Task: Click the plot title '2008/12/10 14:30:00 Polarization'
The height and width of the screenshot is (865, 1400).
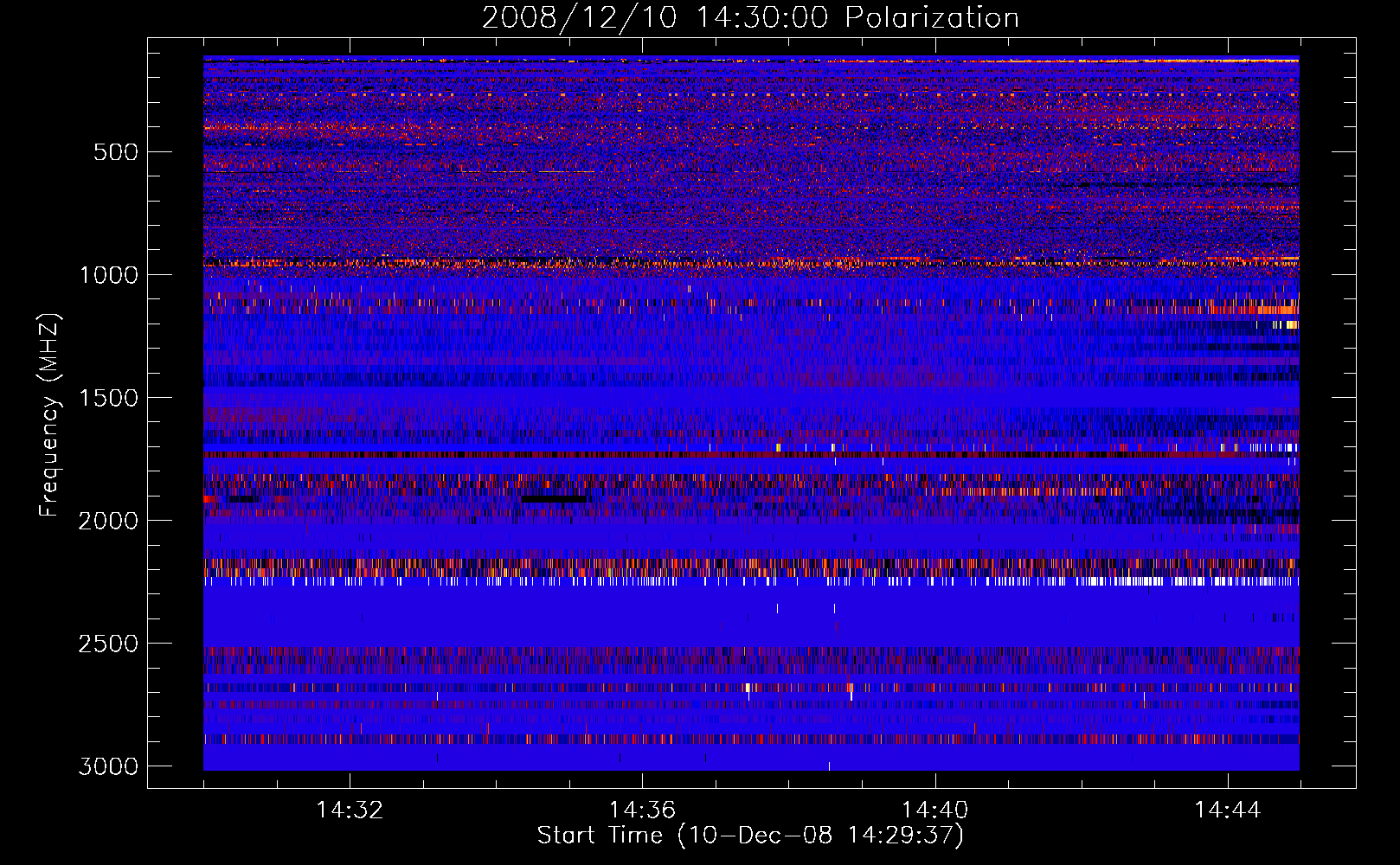Action: coord(750,18)
